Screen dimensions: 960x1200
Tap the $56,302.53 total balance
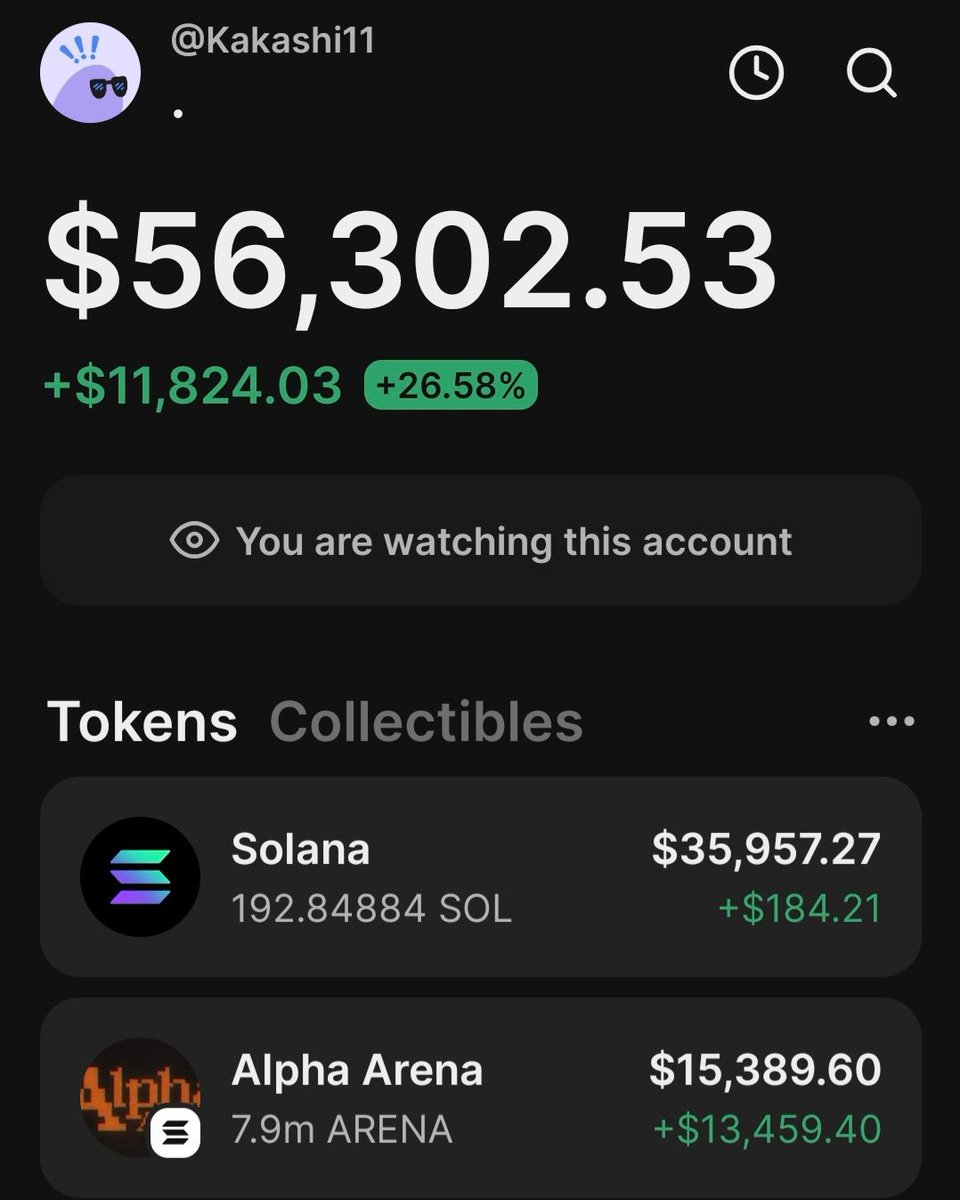[x=410, y=262]
